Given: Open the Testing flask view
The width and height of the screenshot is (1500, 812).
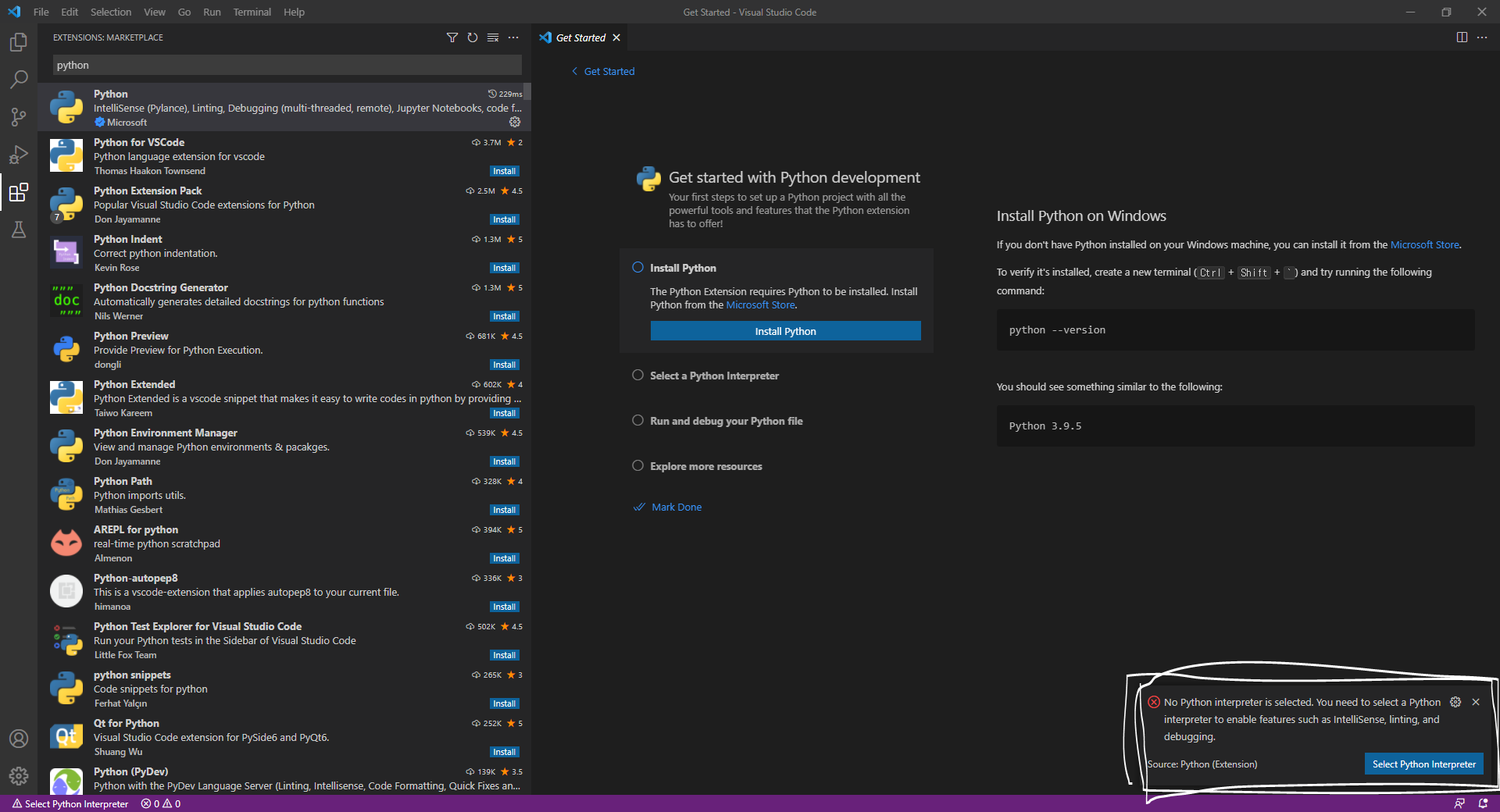Looking at the screenshot, I should (19, 230).
